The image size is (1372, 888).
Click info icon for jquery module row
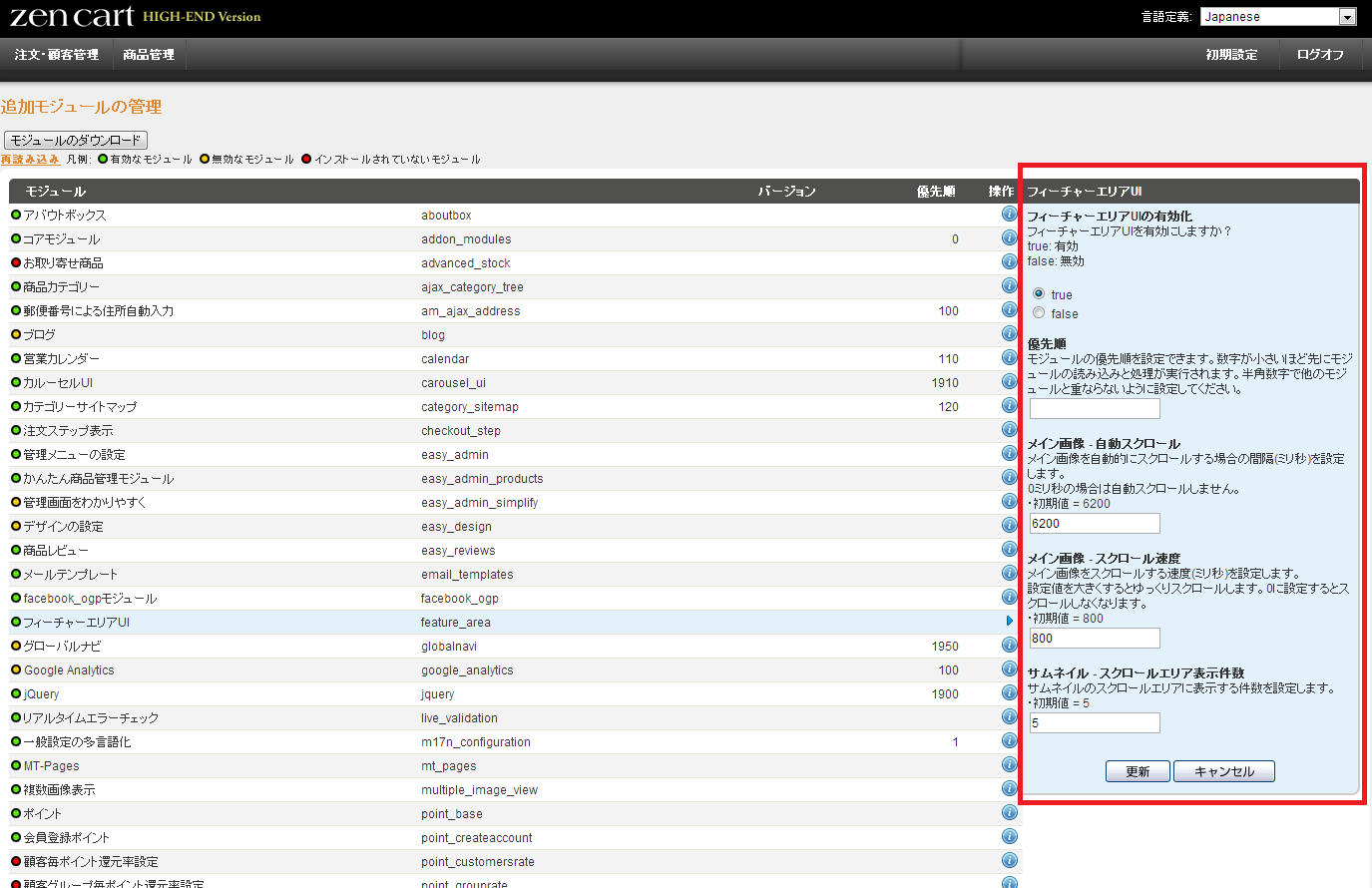[x=1009, y=693]
